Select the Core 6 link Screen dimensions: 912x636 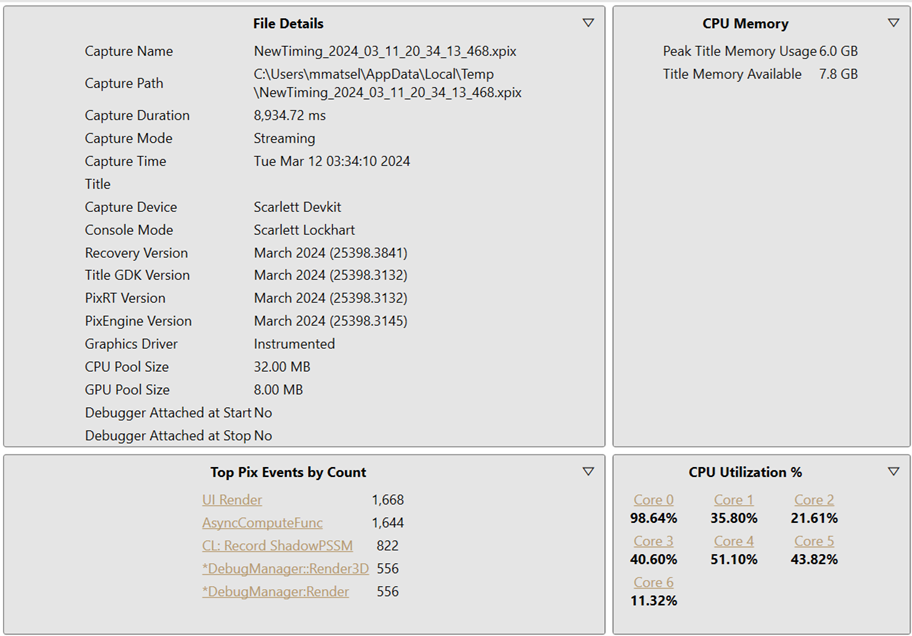pyautogui.click(x=653, y=582)
